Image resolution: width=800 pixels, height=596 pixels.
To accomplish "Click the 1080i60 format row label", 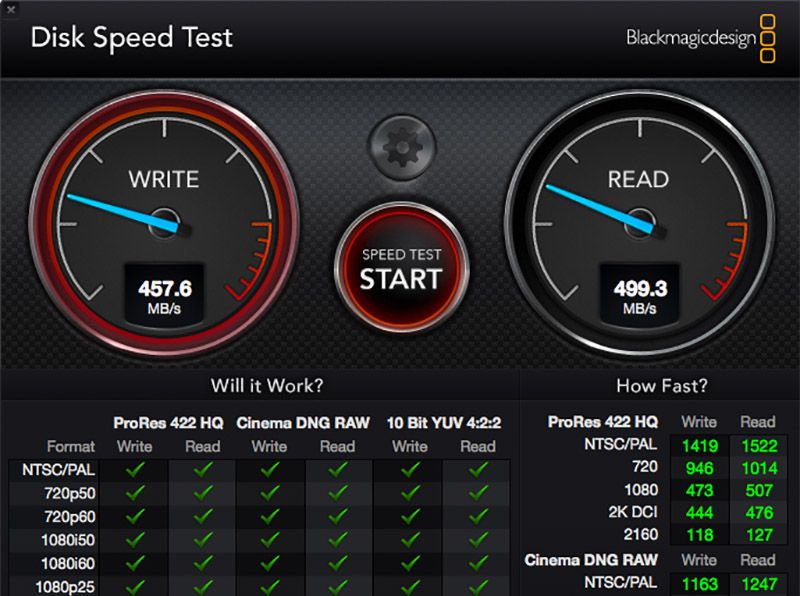I will [x=67, y=564].
